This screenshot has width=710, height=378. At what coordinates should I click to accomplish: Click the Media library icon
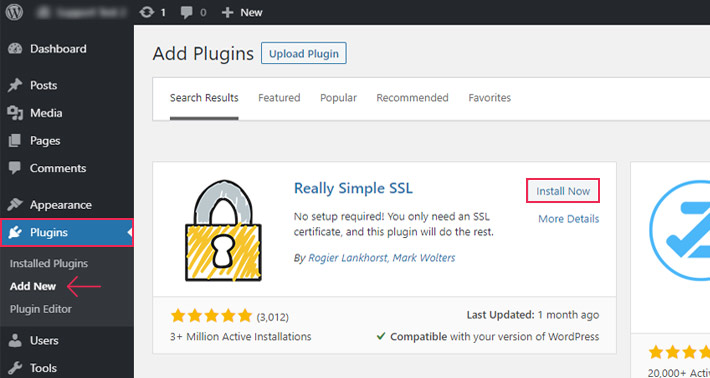(15, 113)
